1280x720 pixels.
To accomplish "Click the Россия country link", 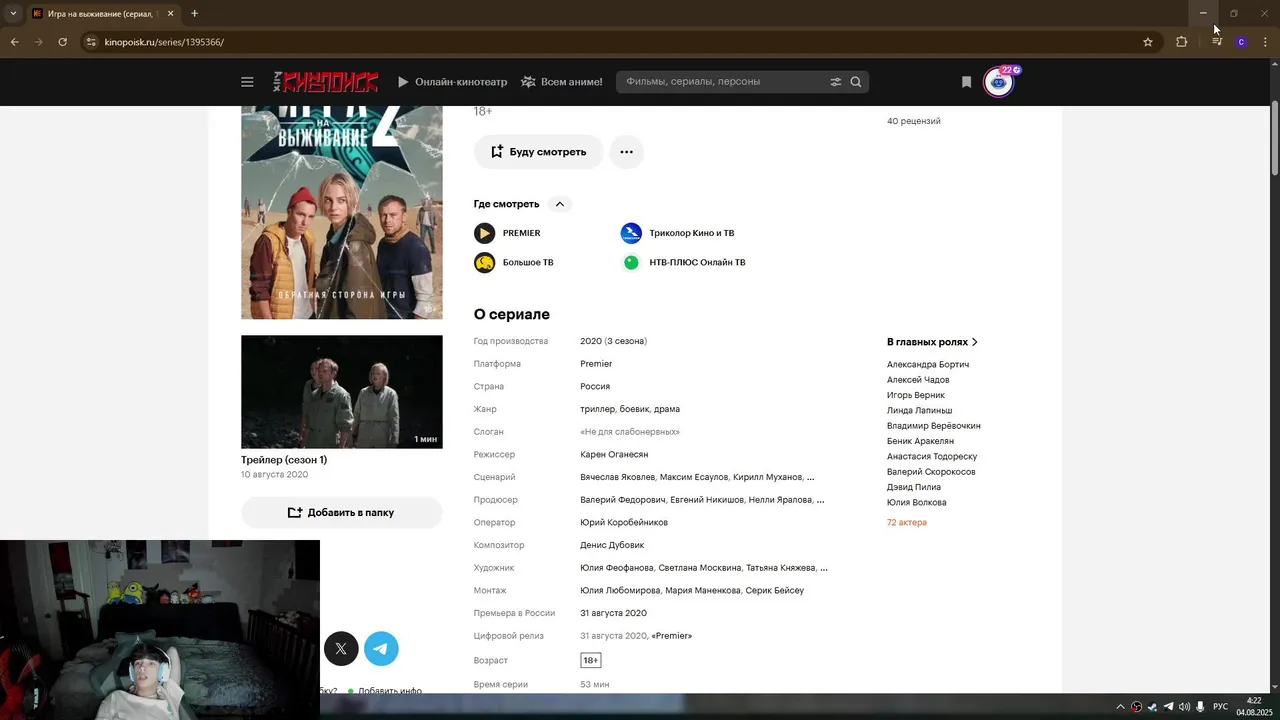I will 595,386.
